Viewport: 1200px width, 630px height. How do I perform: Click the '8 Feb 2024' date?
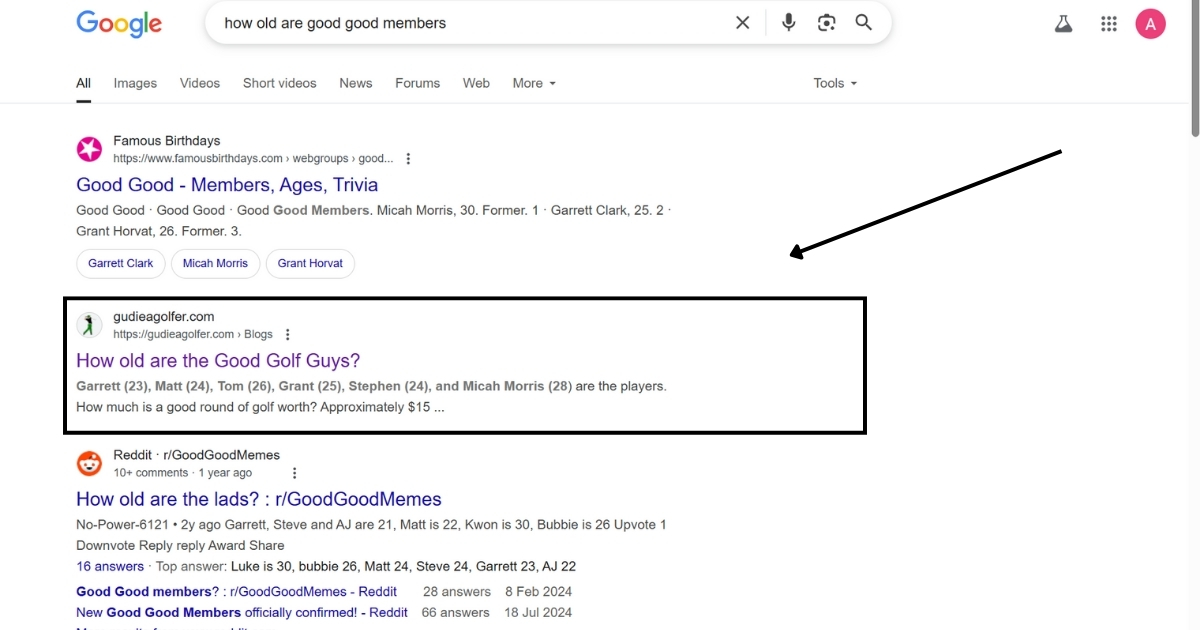pyautogui.click(x=538, y=592)
